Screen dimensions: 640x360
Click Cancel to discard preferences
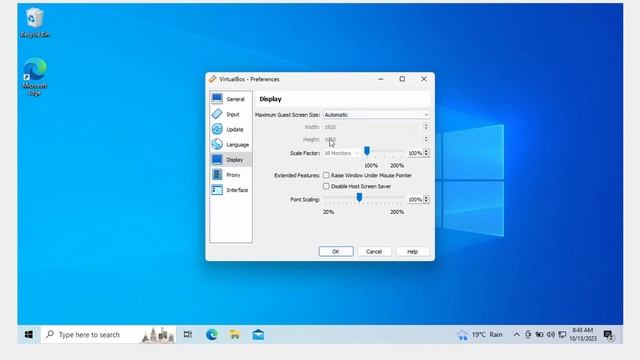coord(374,251)
